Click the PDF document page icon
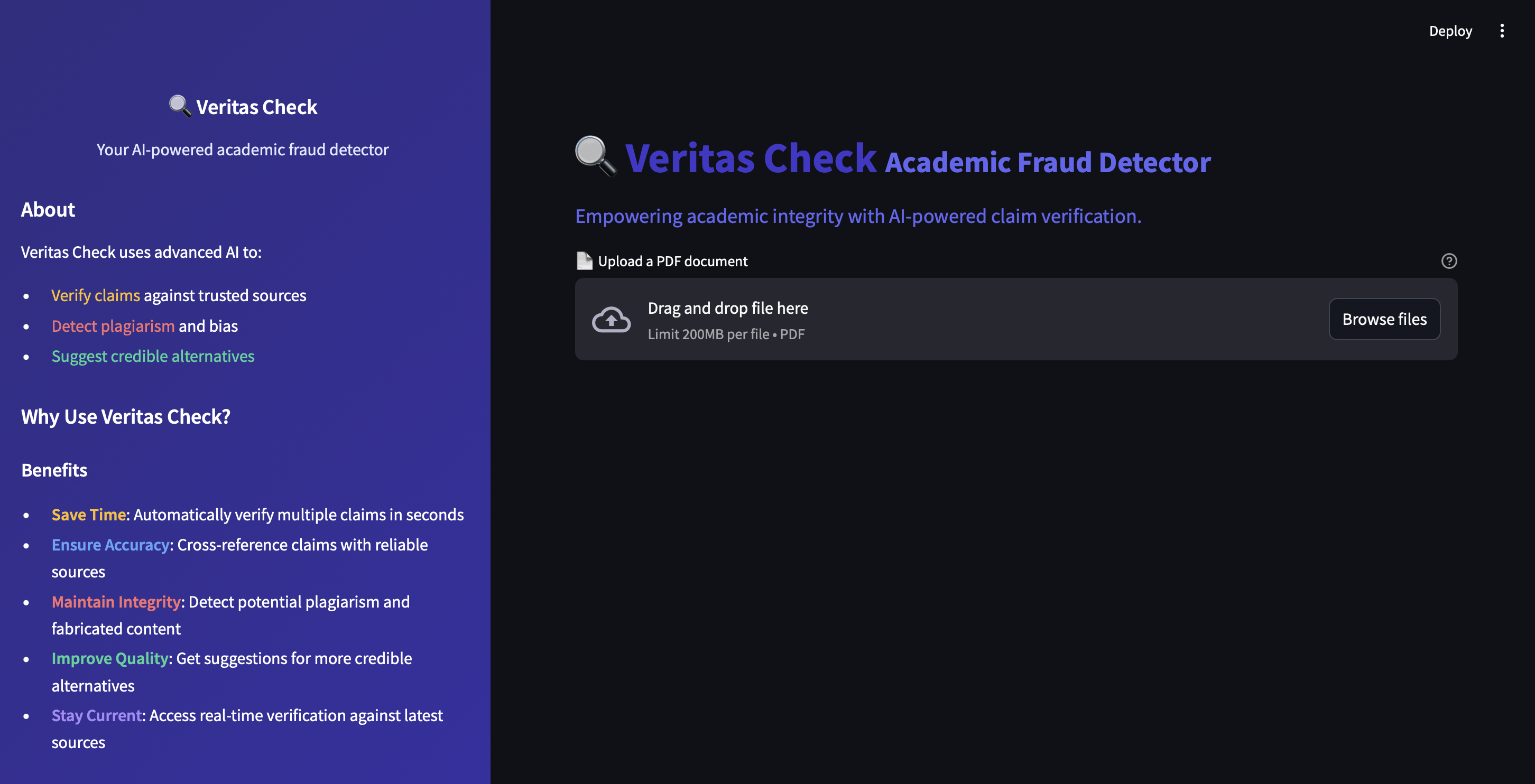Screen dimensions: 1535x784 click(584, 261)
